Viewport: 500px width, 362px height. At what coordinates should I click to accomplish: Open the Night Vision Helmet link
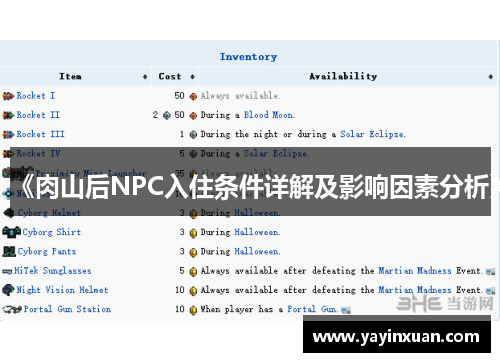click(62, 290)
